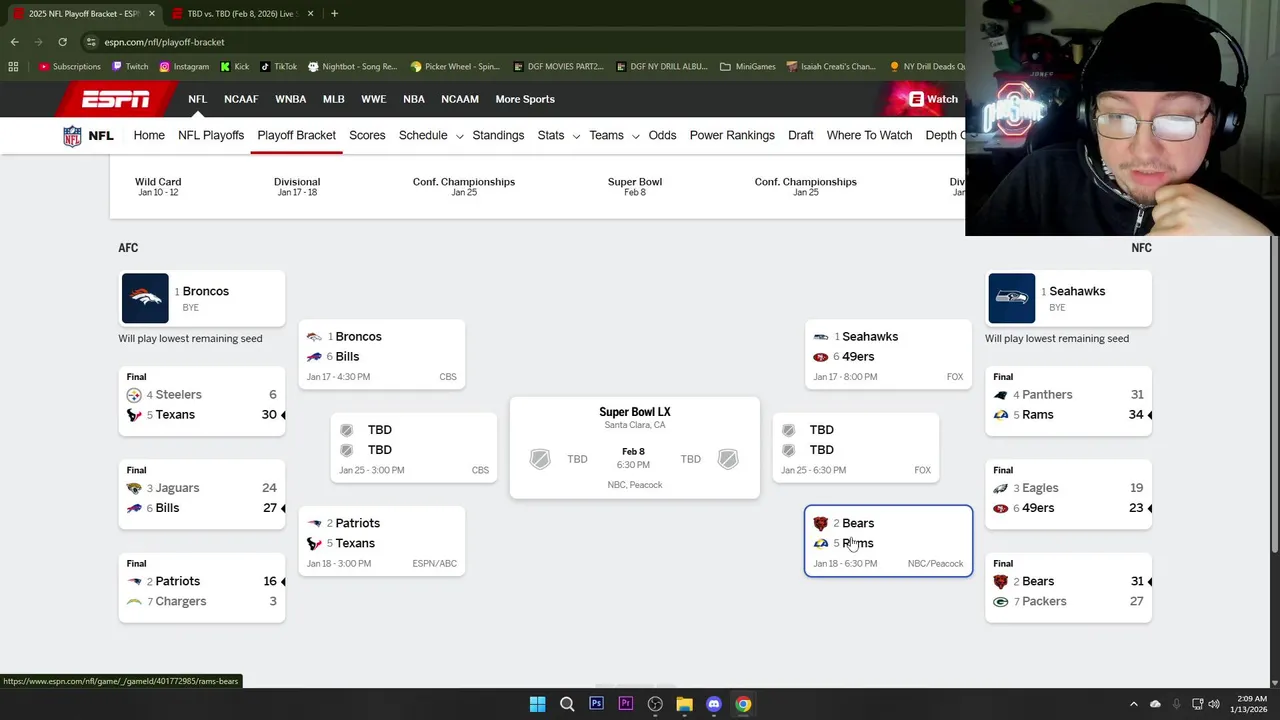Open the NFL Playoffs link
This screenshot has width=1280, height=720.
[x=211, y=135]
